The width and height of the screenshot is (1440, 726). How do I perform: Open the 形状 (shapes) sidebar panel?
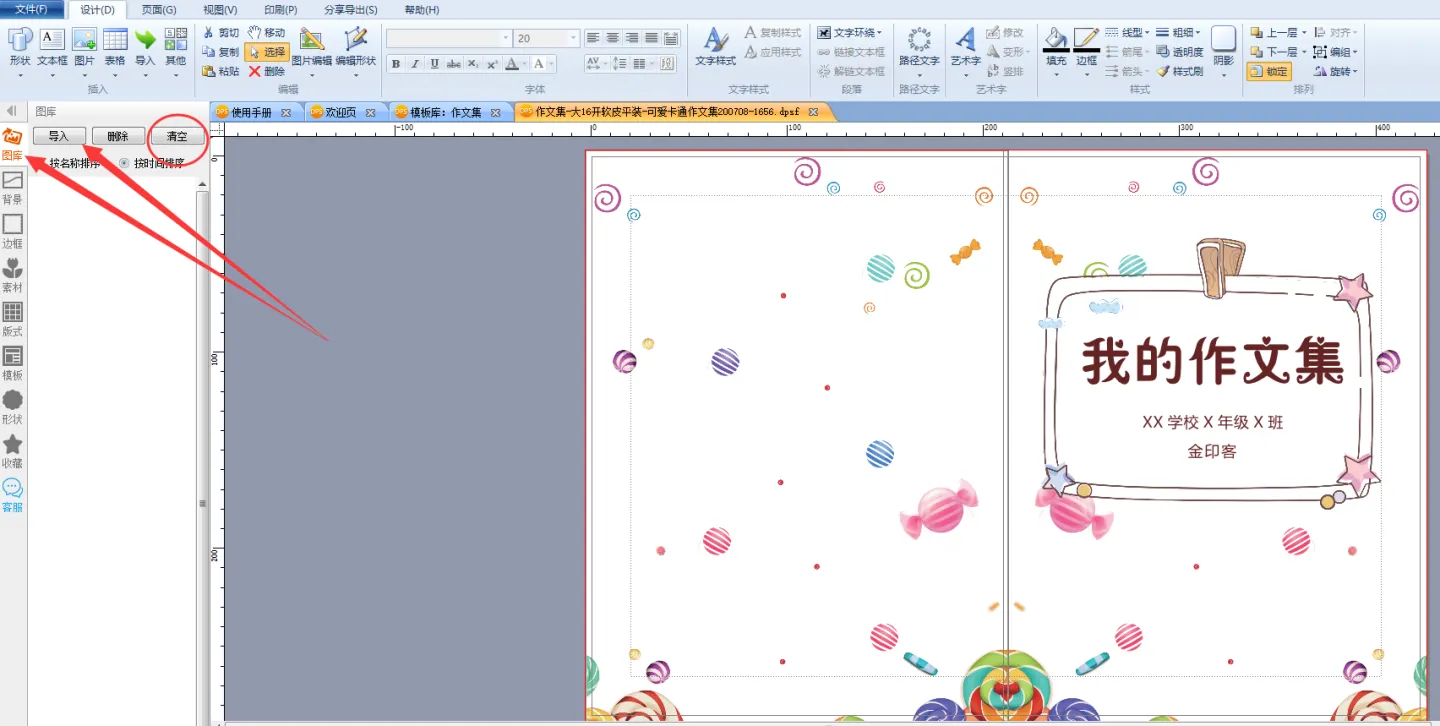[x=12, y=407]
